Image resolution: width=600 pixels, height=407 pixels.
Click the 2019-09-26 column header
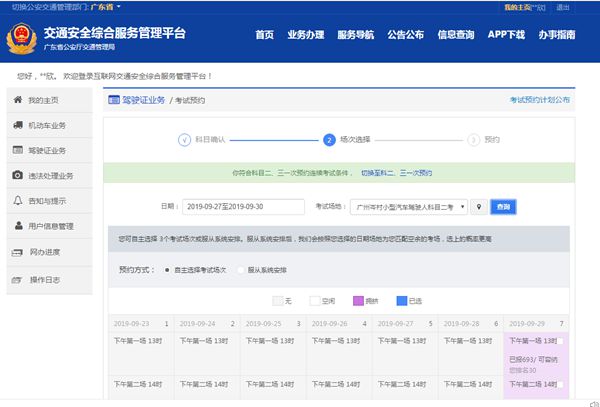[339, 324]
